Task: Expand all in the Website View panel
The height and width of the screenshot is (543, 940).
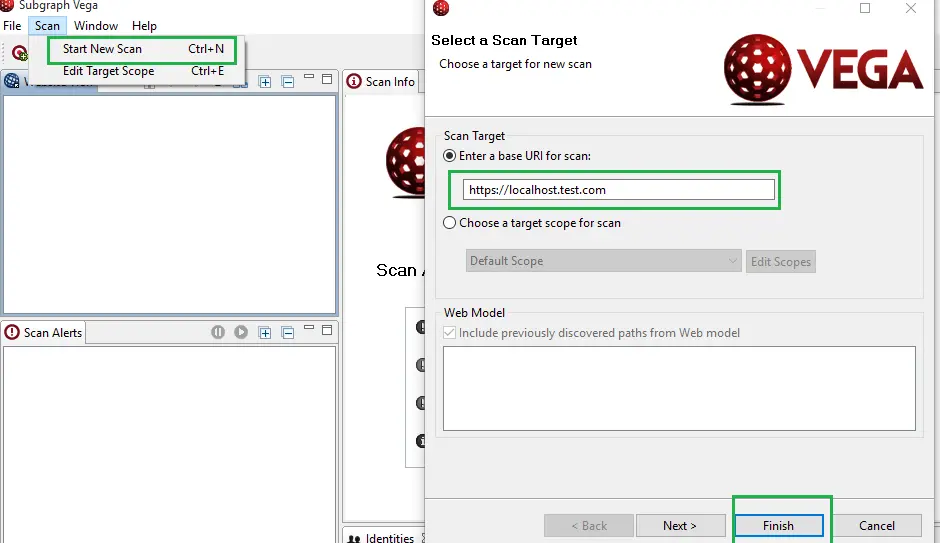Action: (265, 82)
